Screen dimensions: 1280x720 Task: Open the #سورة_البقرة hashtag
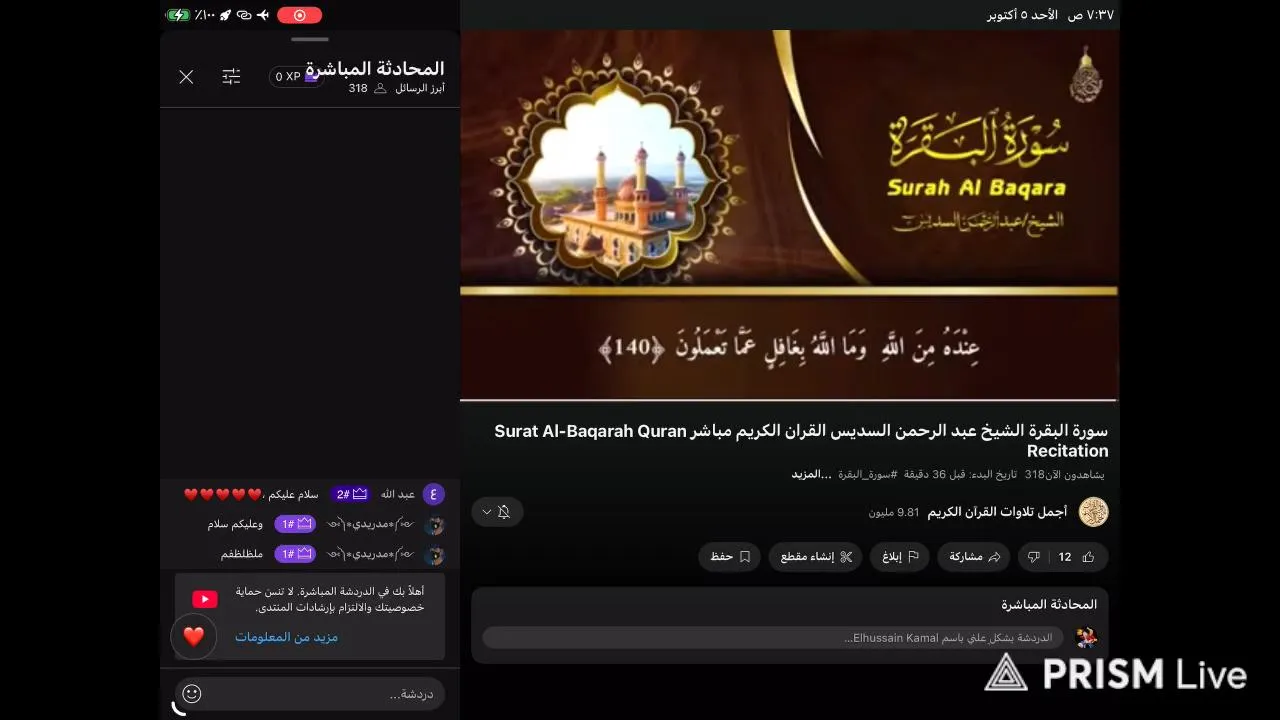tap(868, 474)
